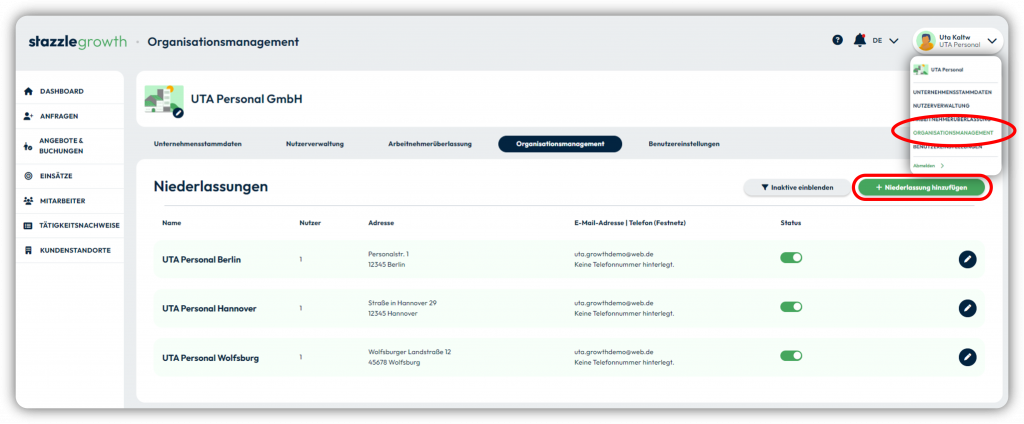
Task: Click address Straße in Hannover 29
Action: click(402, 303)
